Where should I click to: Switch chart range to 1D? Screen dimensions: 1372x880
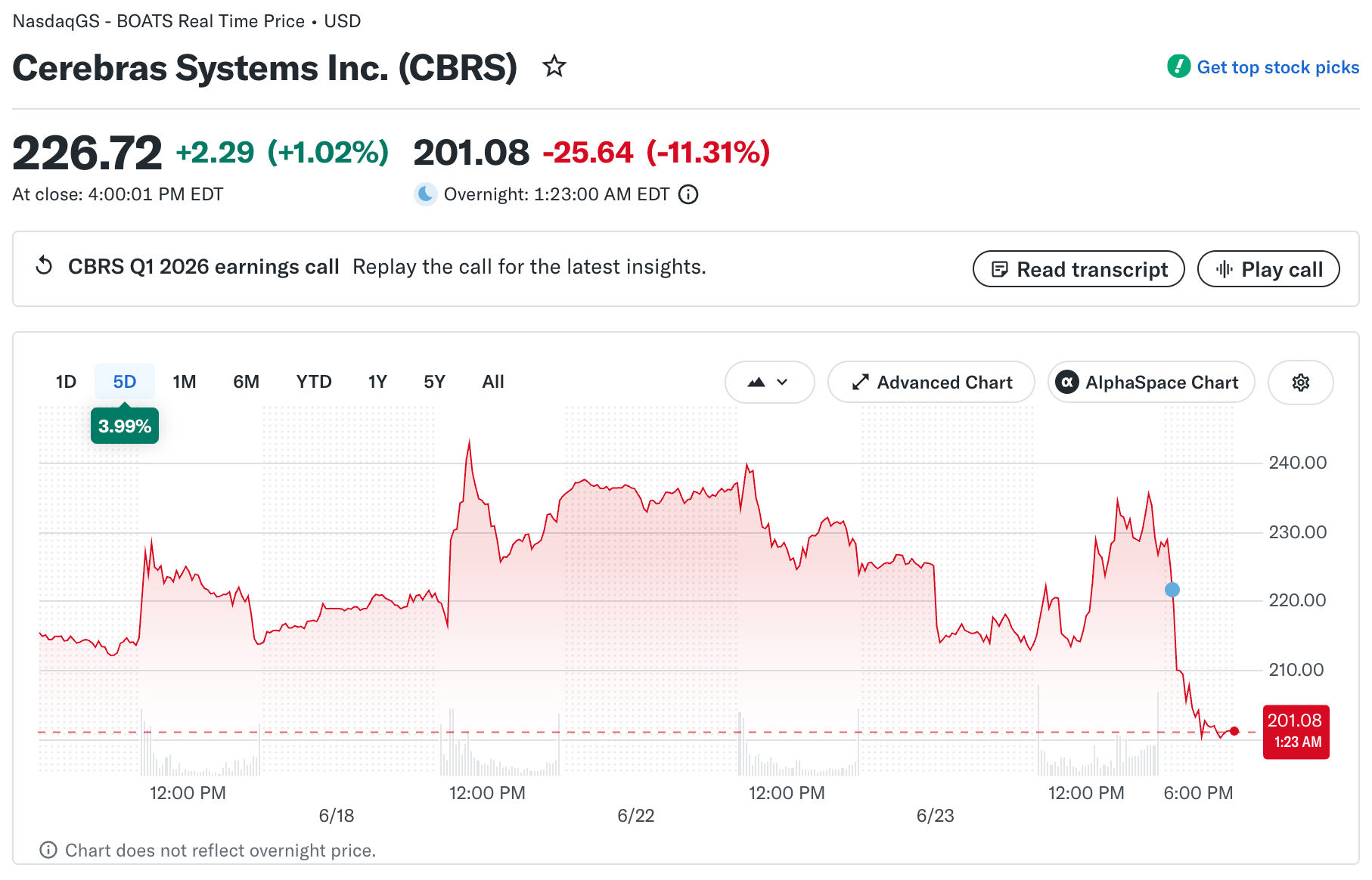66,382
